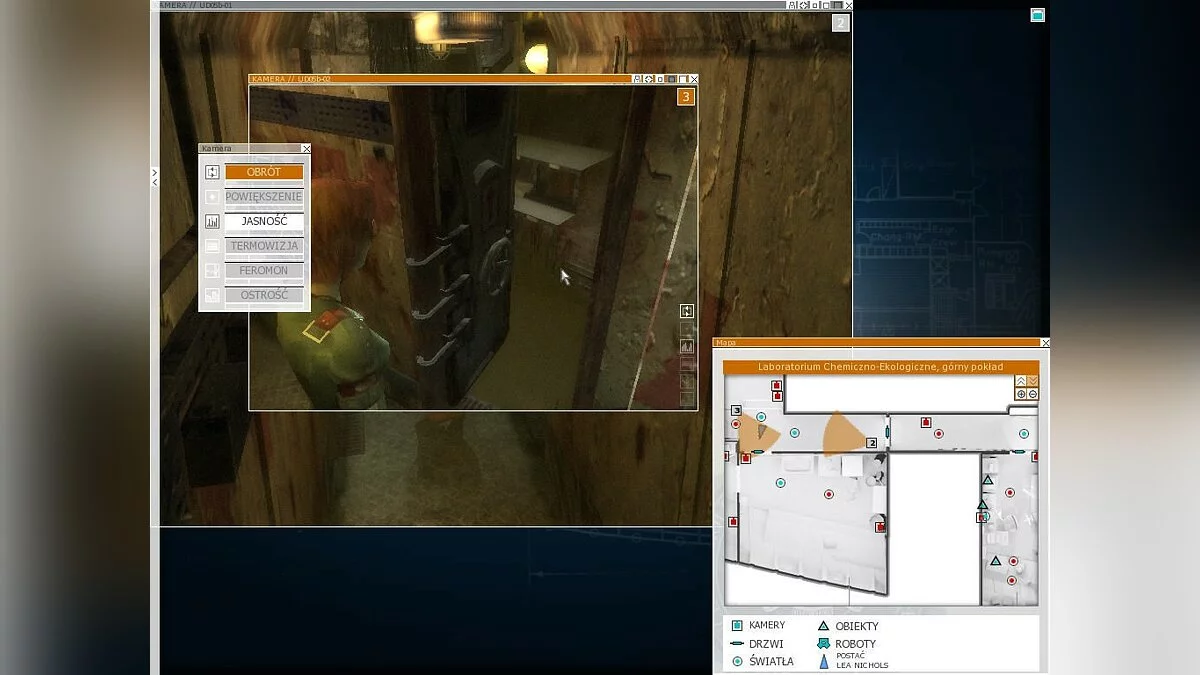Click the thermal icon beside TERMOWIZJA
Image resolution: width=1200 pixels, height=675 pixels.
212,246
